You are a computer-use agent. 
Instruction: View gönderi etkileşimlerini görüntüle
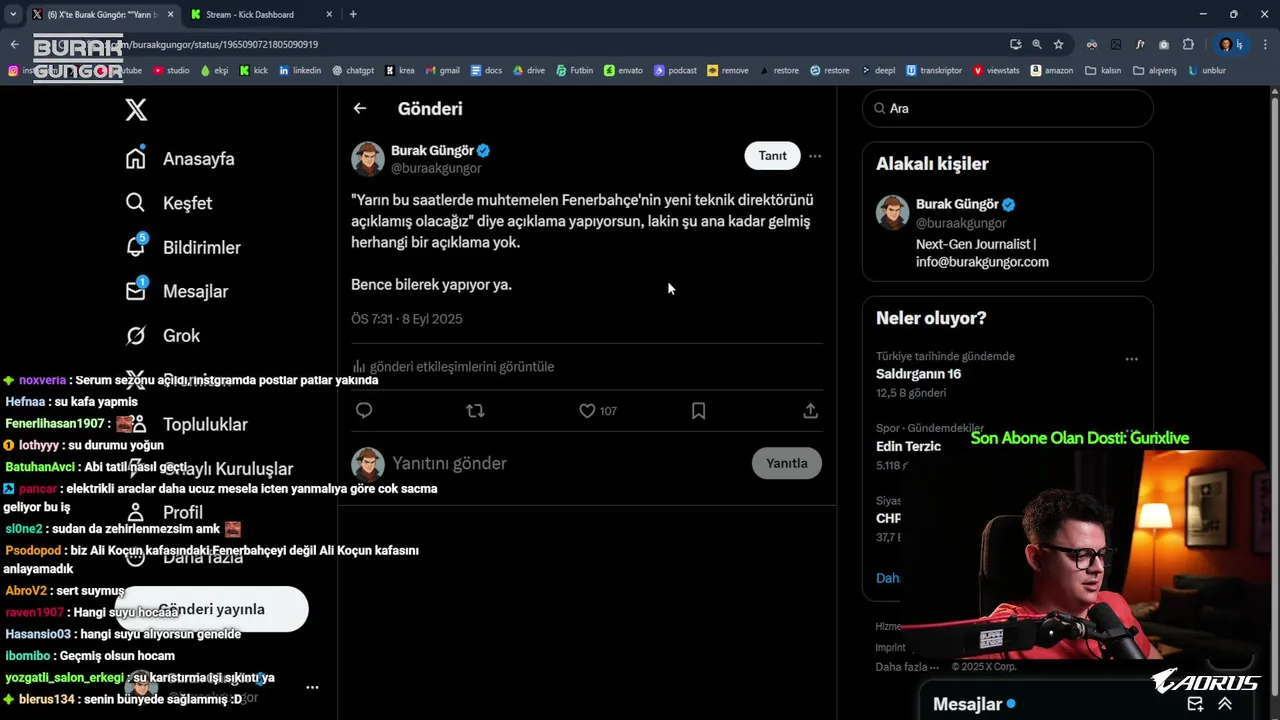[x=453, y=366]
